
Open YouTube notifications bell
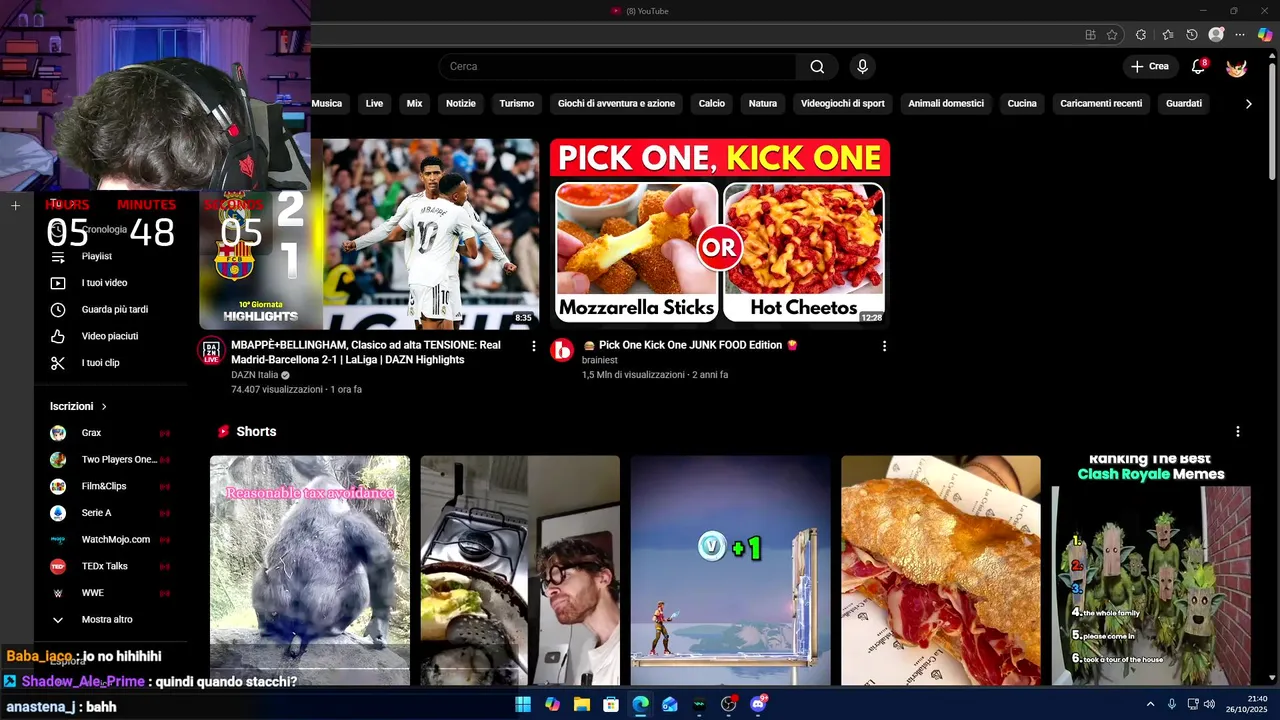(x=1198, y=67)
